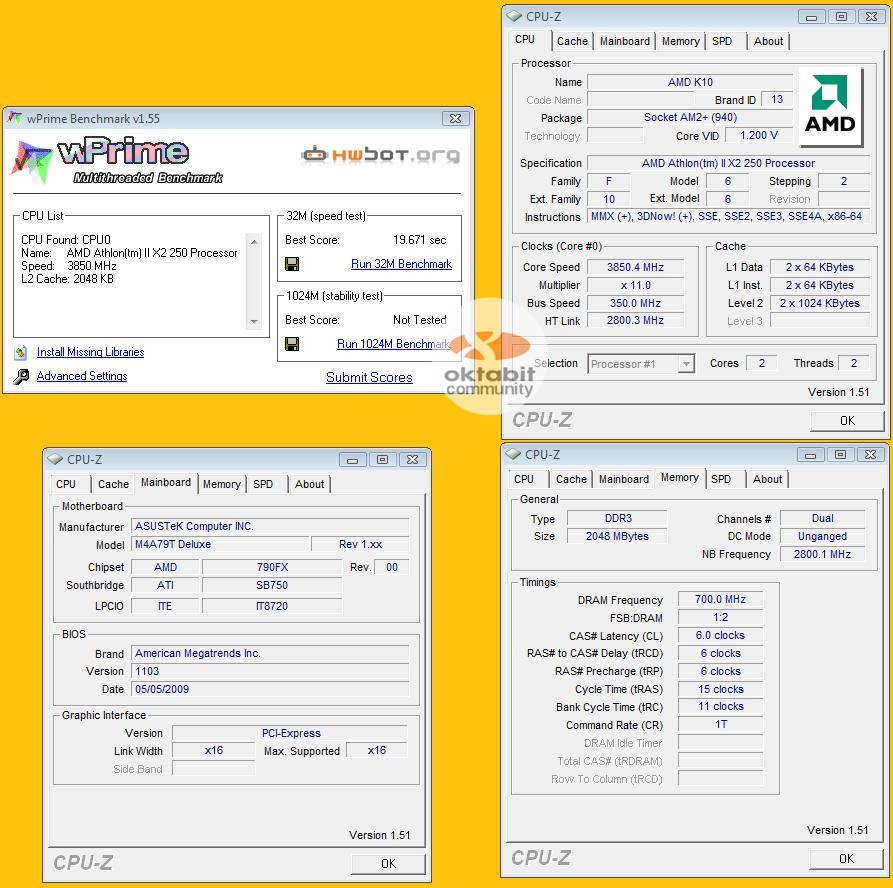The width and height of the screenshot is (893, 888).
Task: Click the wPrime logo icon
Action: tap(32, 161)
